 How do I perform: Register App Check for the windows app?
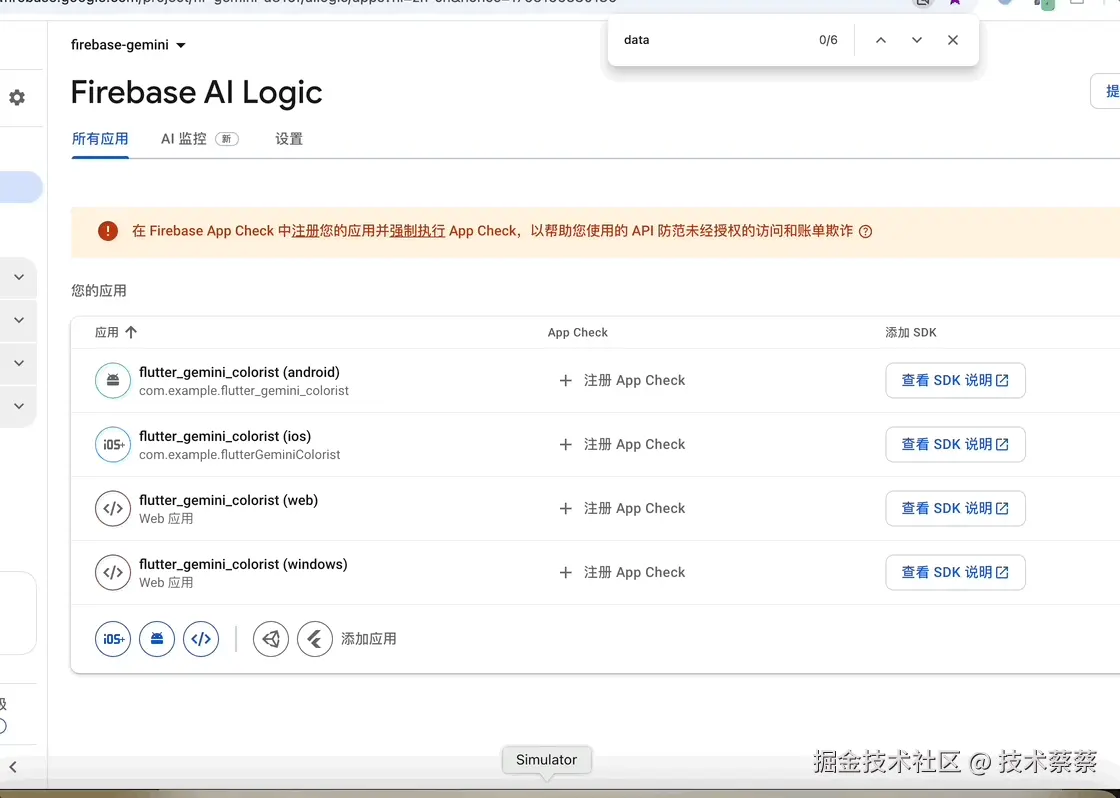tap(622, 572)
